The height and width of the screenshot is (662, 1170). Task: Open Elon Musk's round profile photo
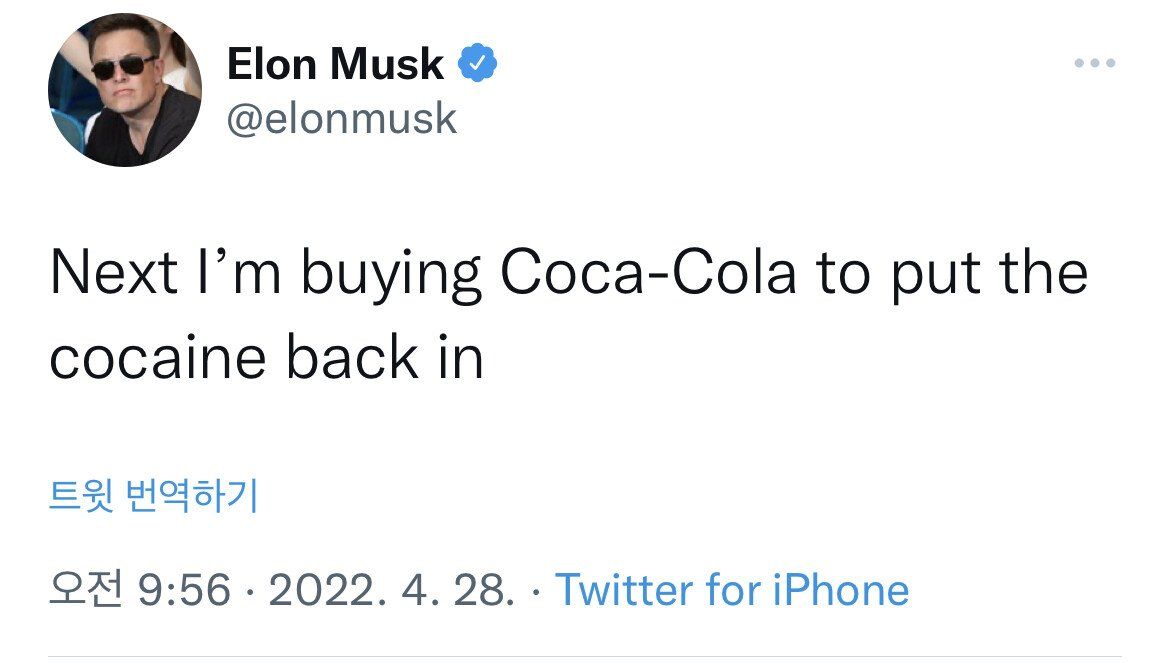click(x=124, y=90)
